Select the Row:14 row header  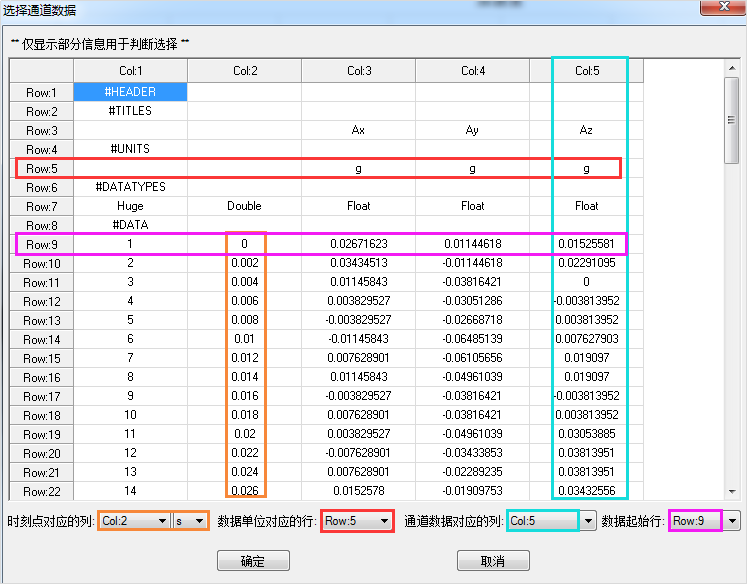coord(41,339)
